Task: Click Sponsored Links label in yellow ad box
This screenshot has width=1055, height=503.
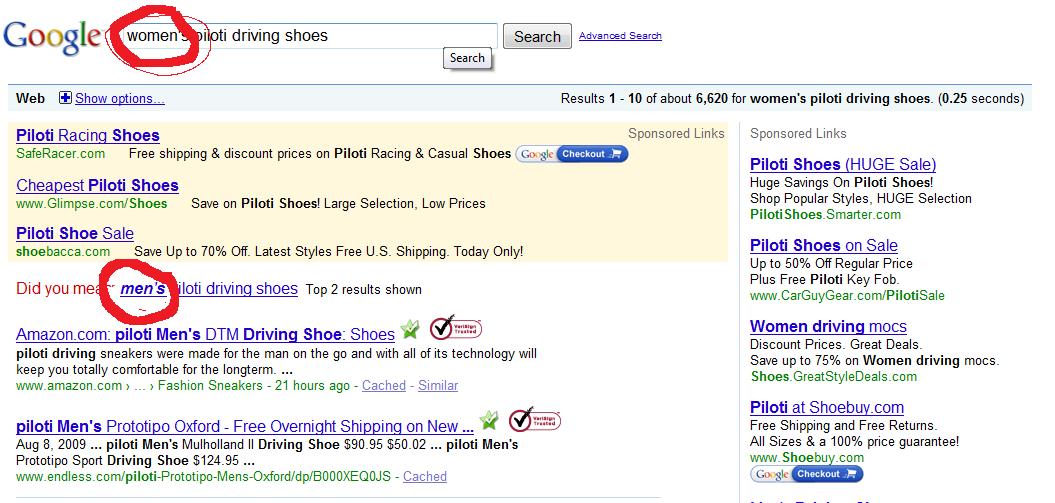Action: tap(676, 133)
